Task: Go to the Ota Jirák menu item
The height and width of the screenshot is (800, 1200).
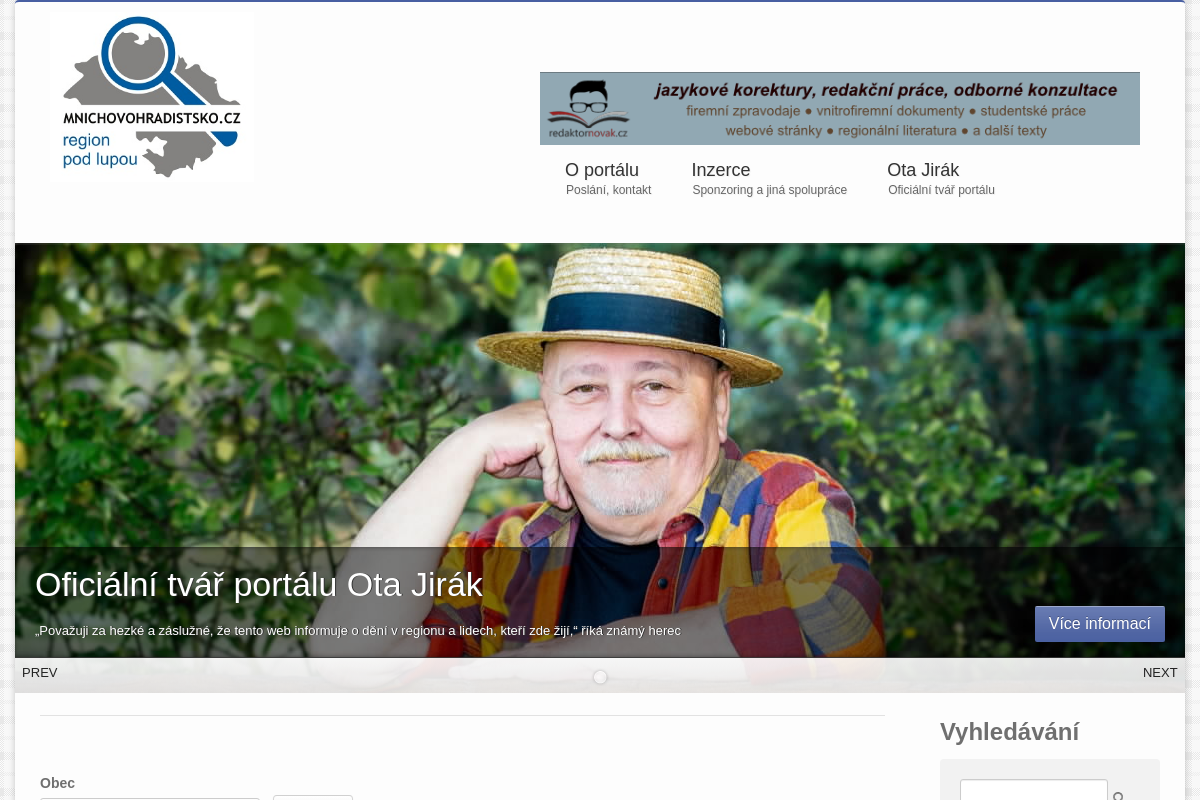Action: pyautogui.click(x=923, y=170)
